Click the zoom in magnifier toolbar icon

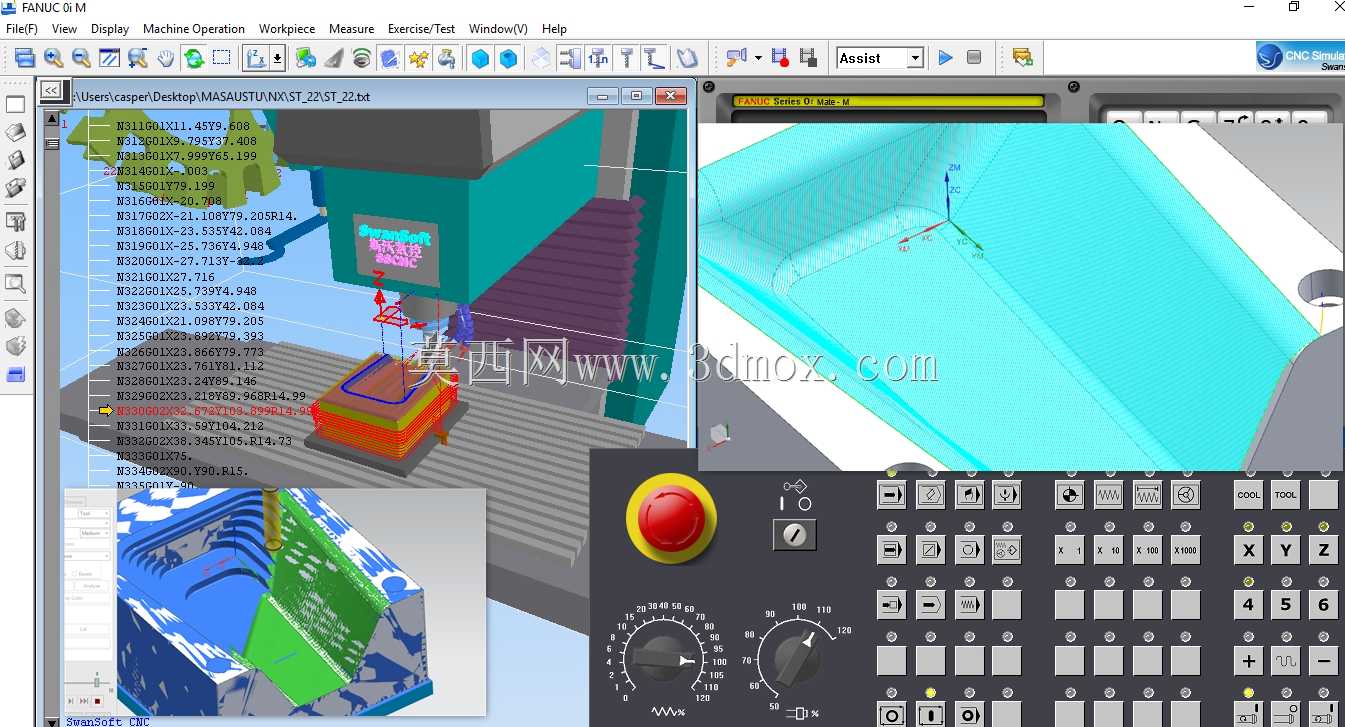tap(53, 58)
